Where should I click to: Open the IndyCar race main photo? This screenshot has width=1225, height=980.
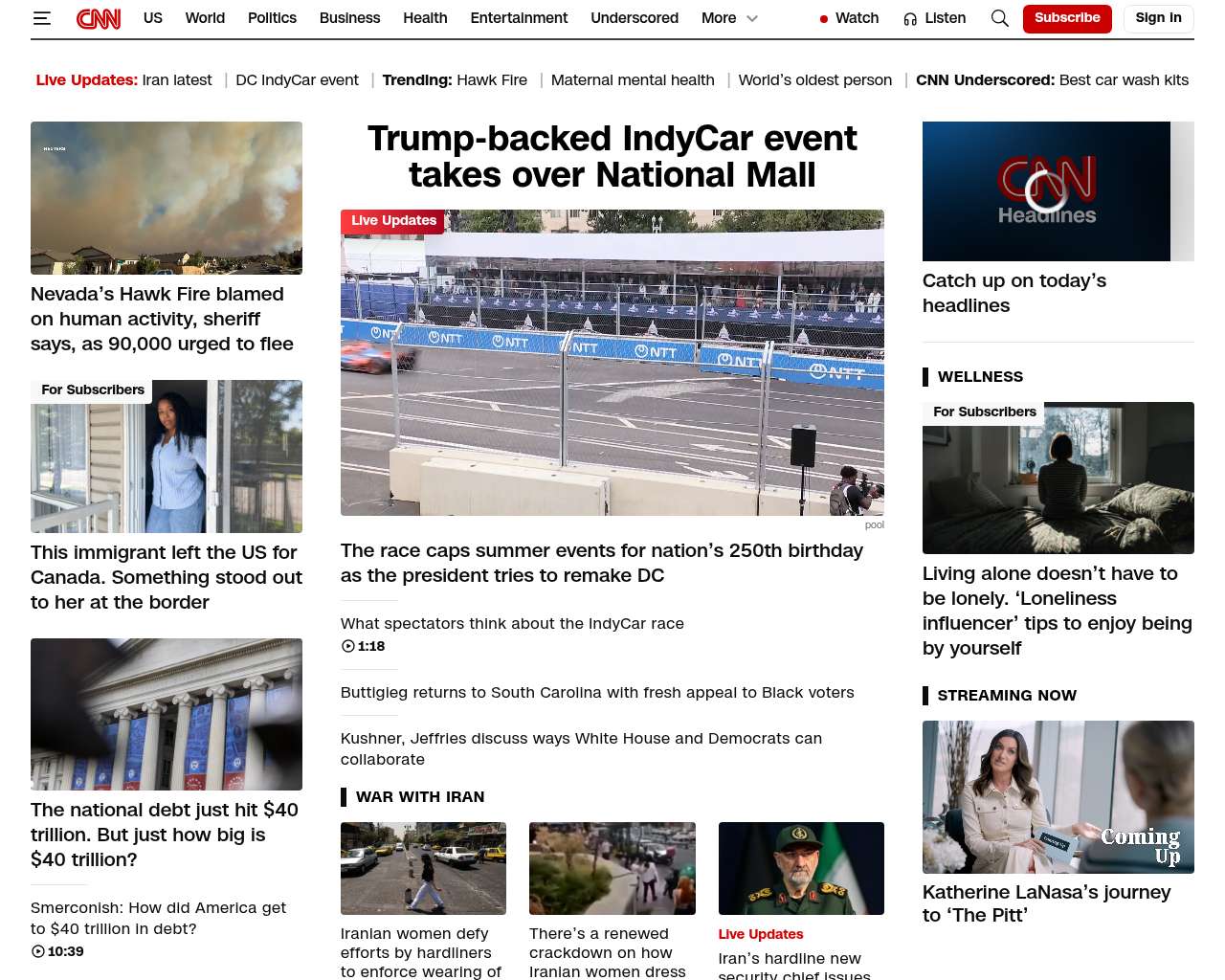click(612, 363)
